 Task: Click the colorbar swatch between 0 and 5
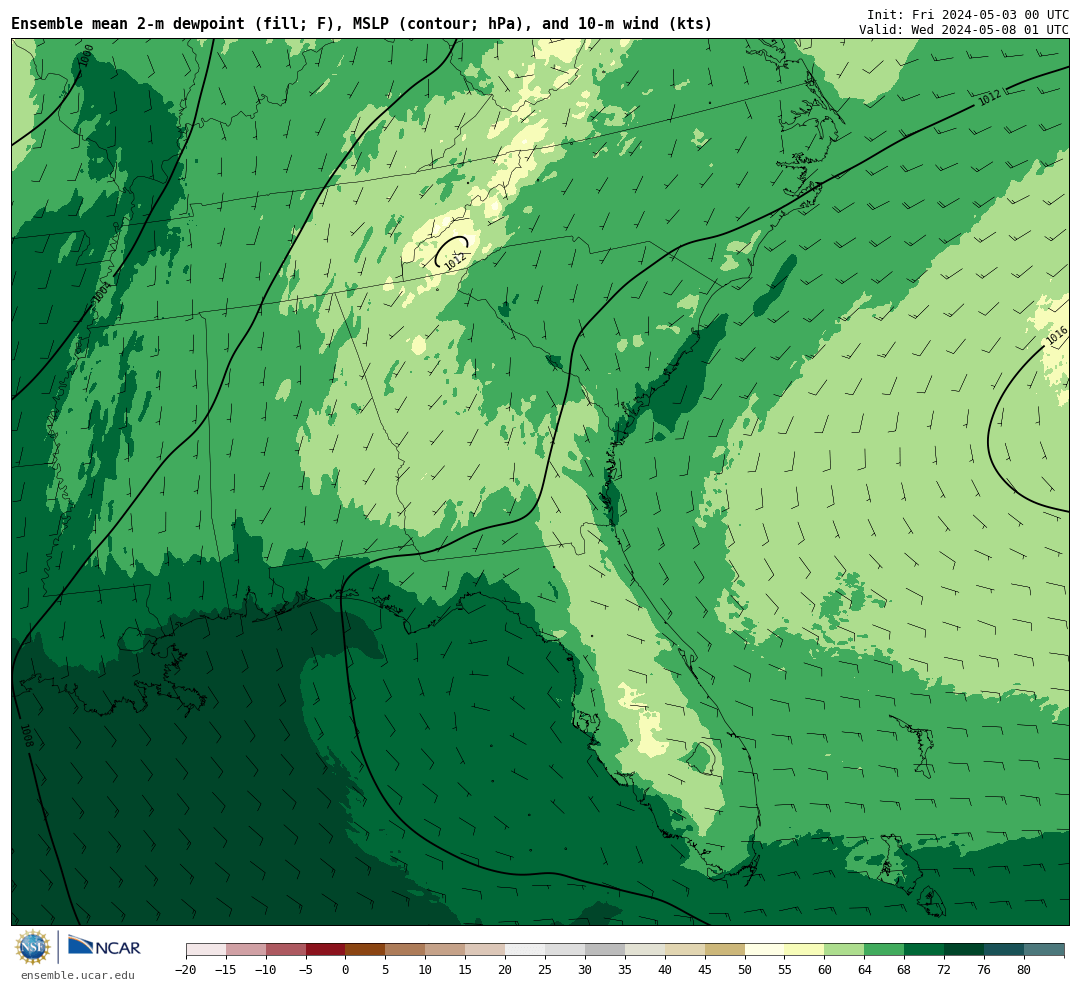366,950
